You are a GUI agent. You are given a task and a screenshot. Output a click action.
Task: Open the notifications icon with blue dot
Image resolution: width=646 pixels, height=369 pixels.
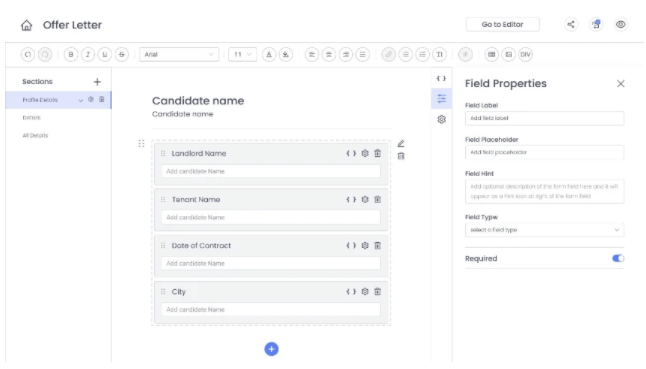[596, 24]
